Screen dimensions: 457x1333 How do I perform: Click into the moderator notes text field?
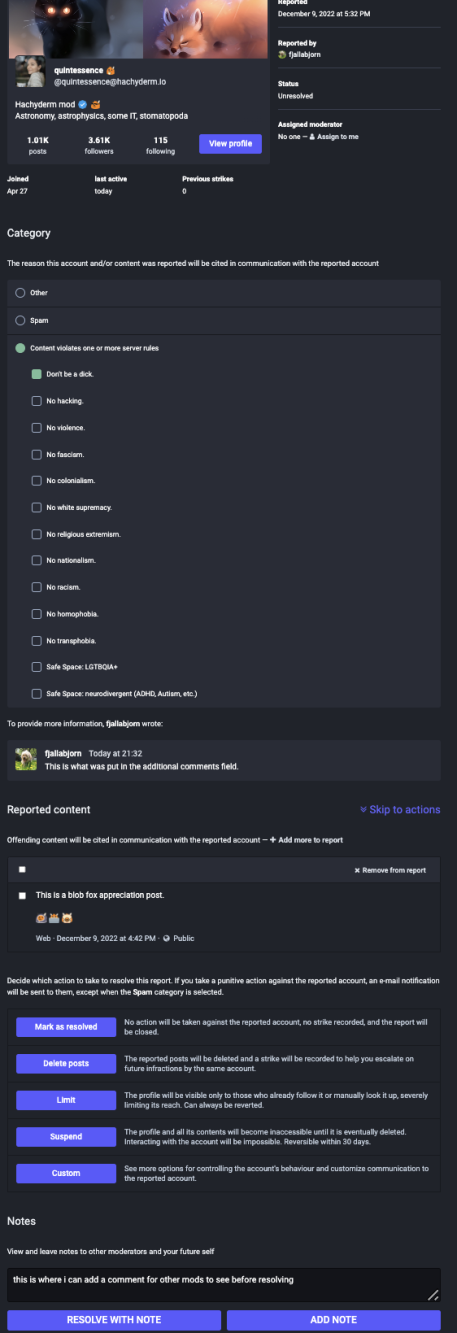click(224, 1284)
